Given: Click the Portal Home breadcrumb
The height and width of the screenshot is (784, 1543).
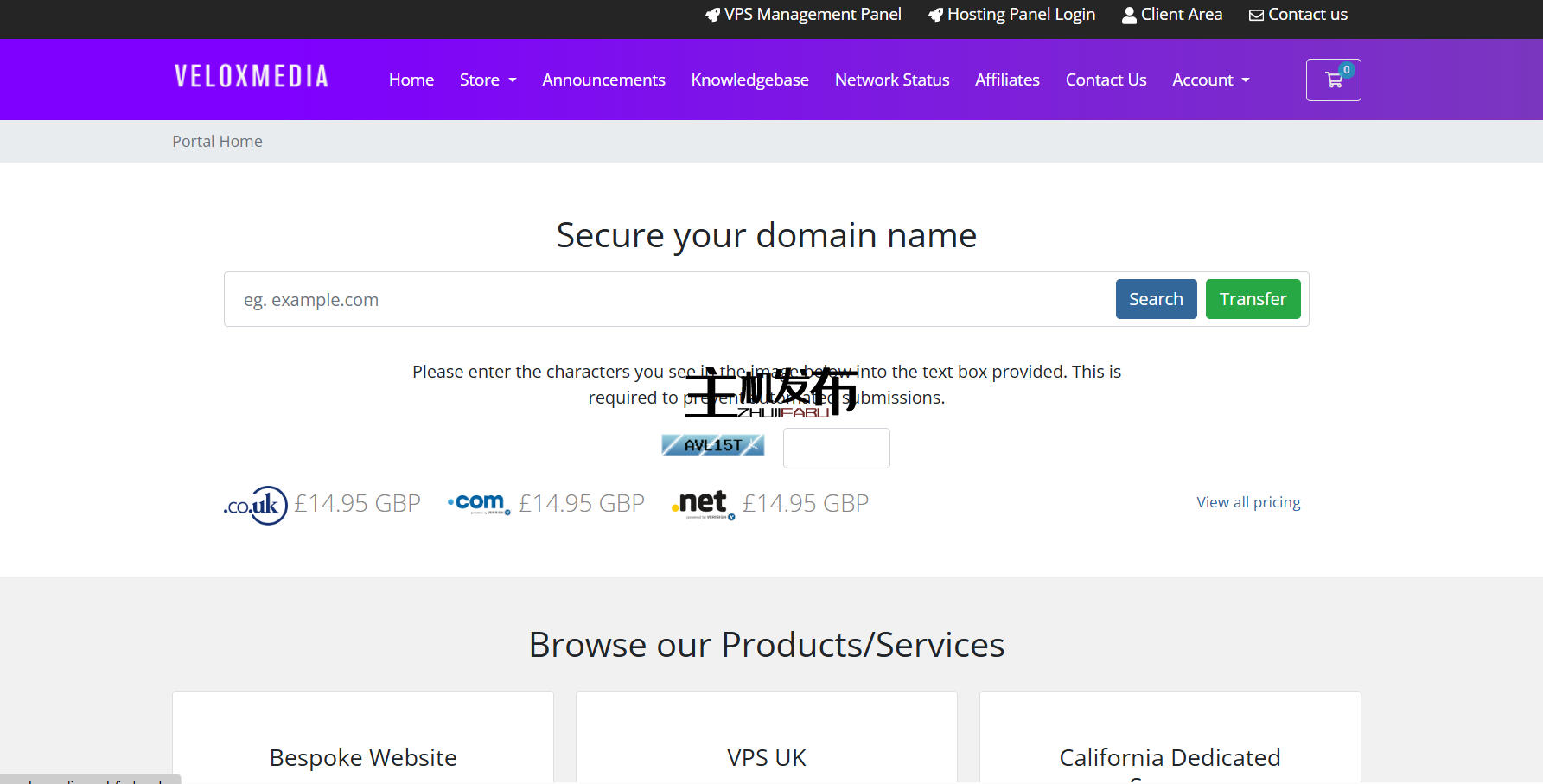Looking at the screenshot, I should click(217, 141).
